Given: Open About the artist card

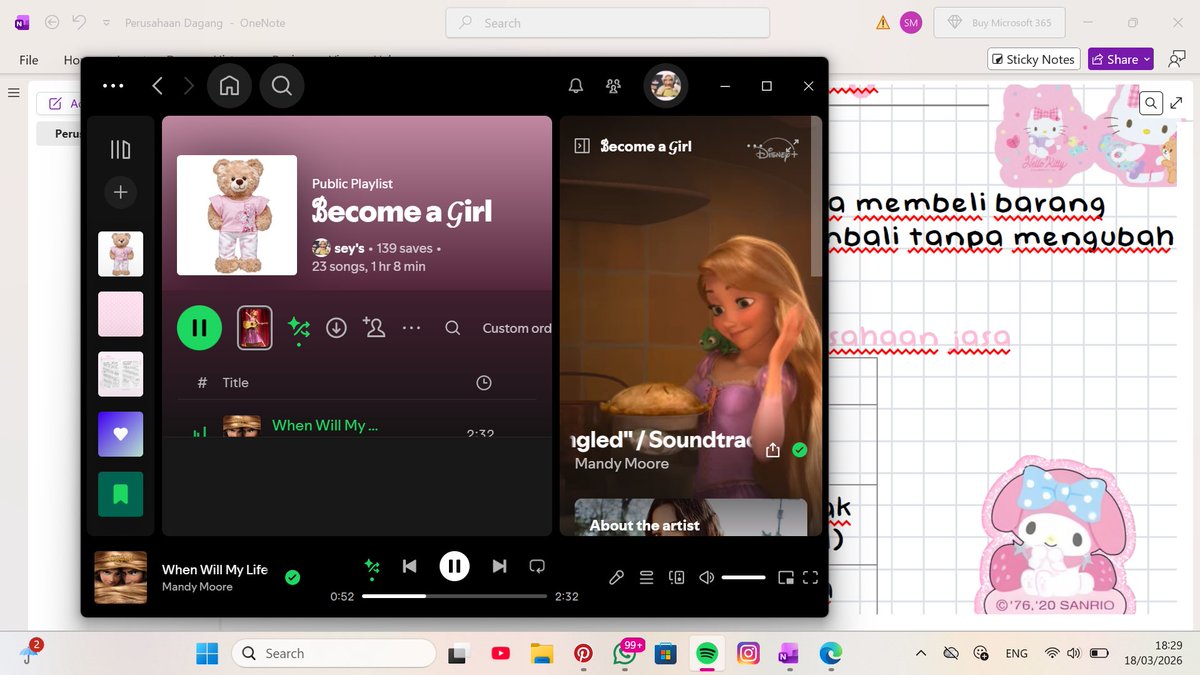Looking at the screenshot, I should [x=691, y=518].
